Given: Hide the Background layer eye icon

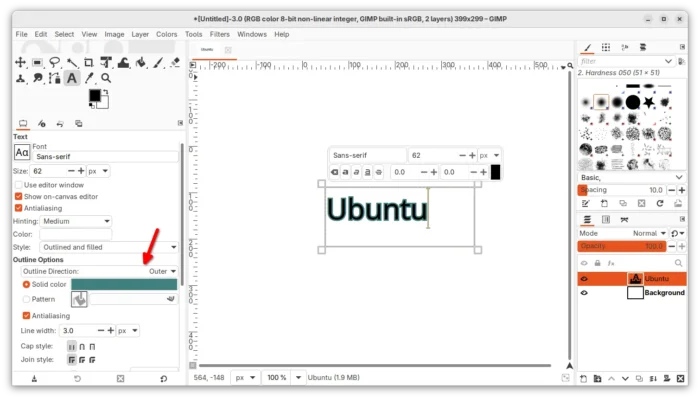Looking at the screenshot, I should click(x=584, y=293).
